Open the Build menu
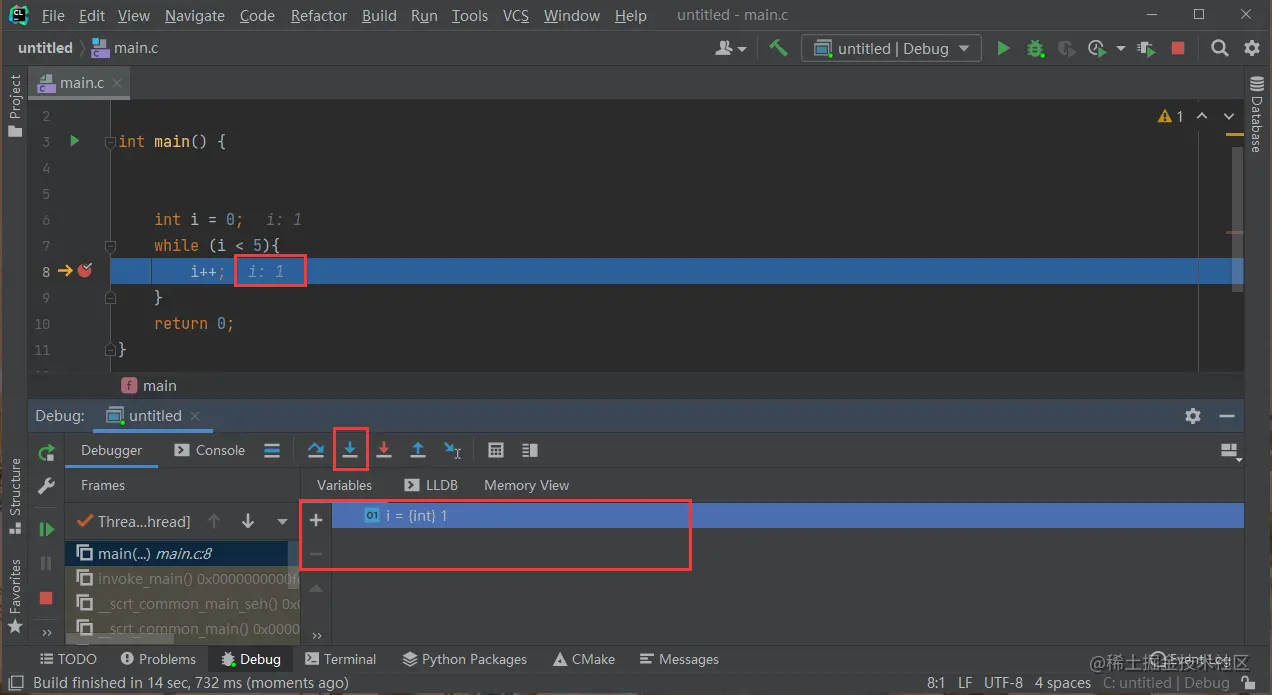The height and width of the screenshot is (695, 1272). (379, 15)
